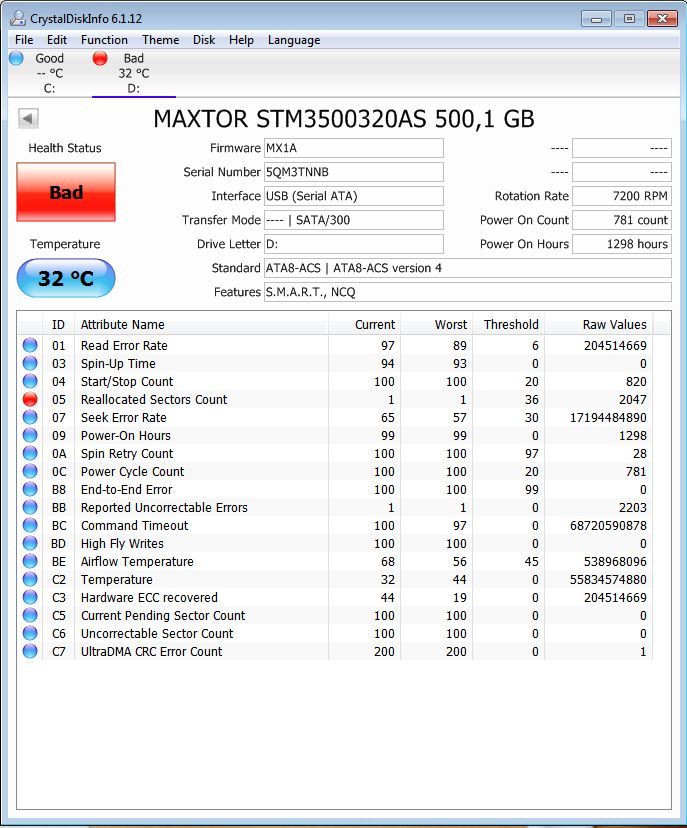The width and height of the screenshot is (687, 828).
Task: Click the status orb for Spin-Up Time
Action: pyautogui.click(x=30, y=363)
